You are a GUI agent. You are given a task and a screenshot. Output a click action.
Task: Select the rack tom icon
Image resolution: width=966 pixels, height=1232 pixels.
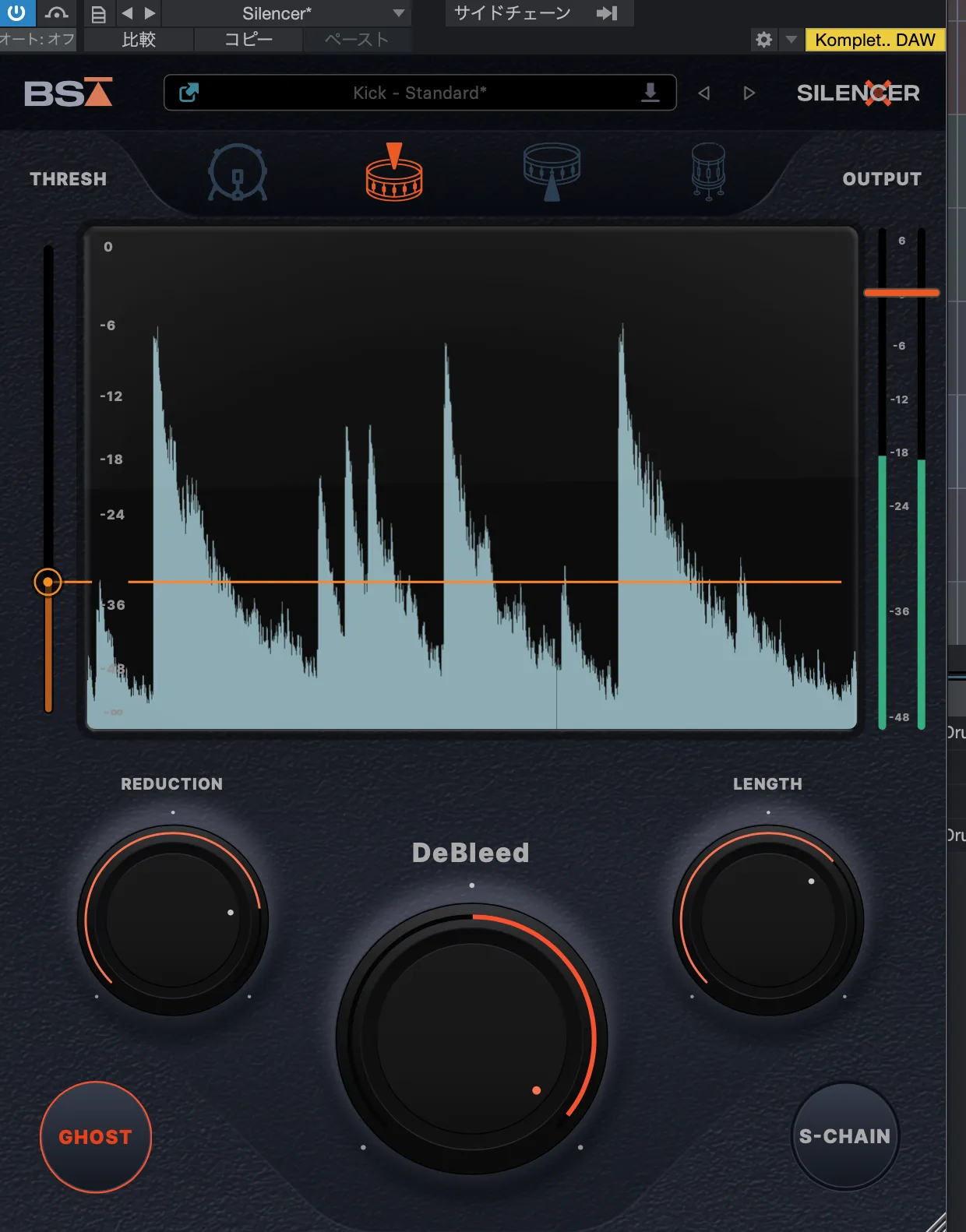point(552,171)
